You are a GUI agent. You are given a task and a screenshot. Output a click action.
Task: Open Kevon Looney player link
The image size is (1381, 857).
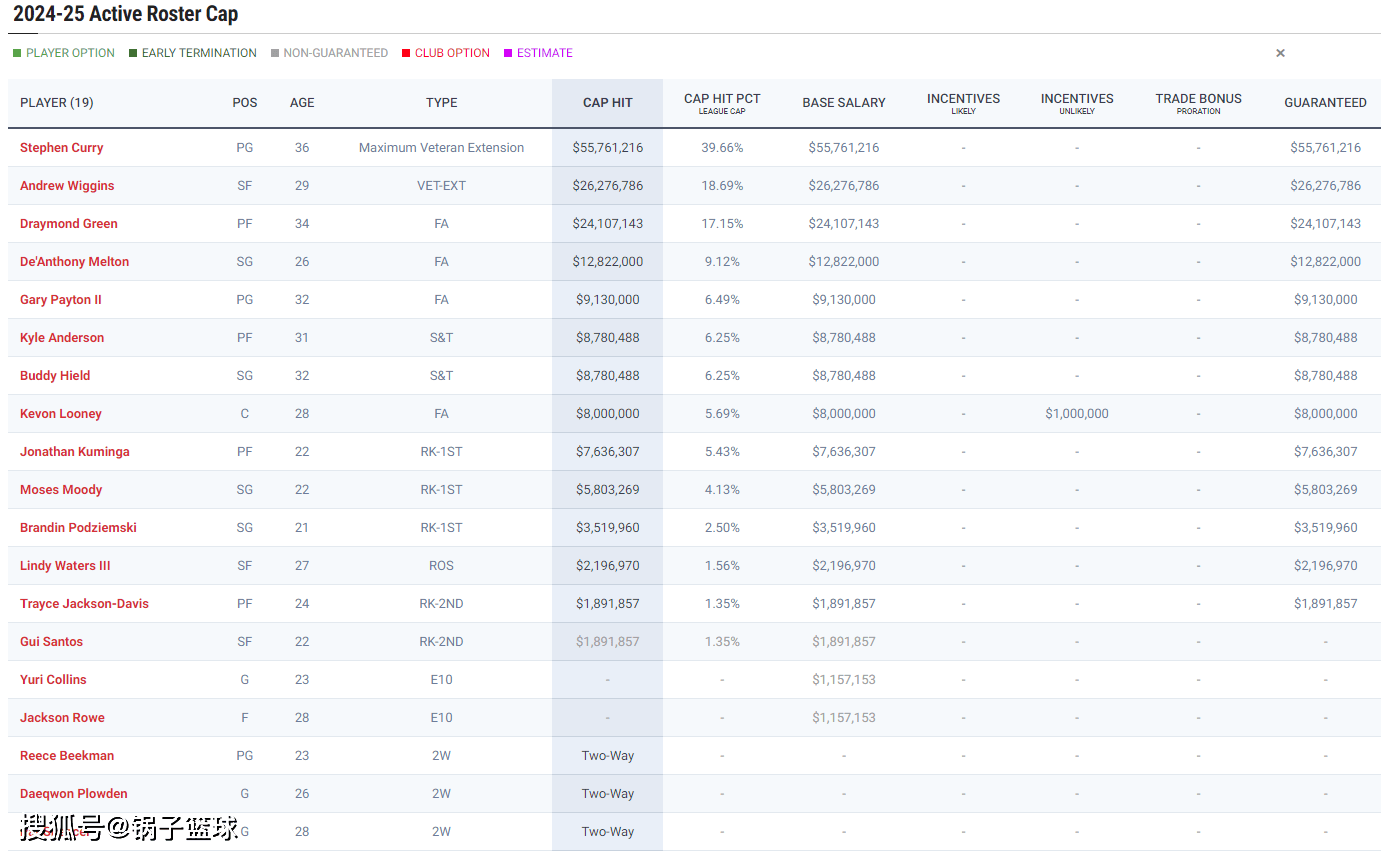pos(61,413)
